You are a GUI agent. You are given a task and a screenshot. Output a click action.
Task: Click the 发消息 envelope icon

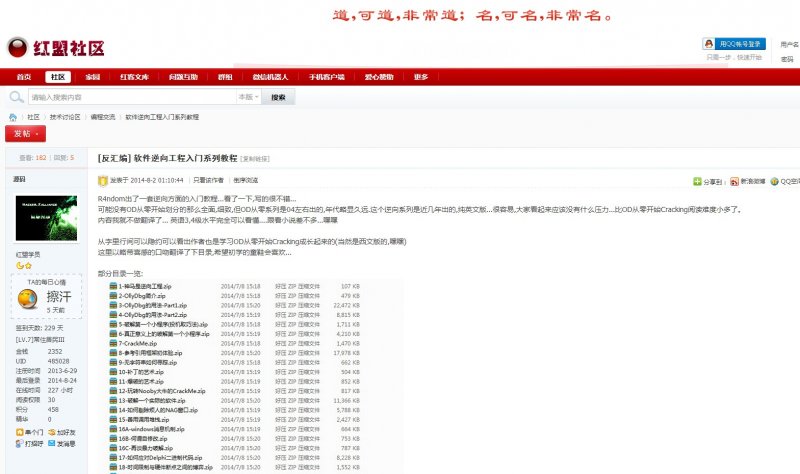point(52,443)
